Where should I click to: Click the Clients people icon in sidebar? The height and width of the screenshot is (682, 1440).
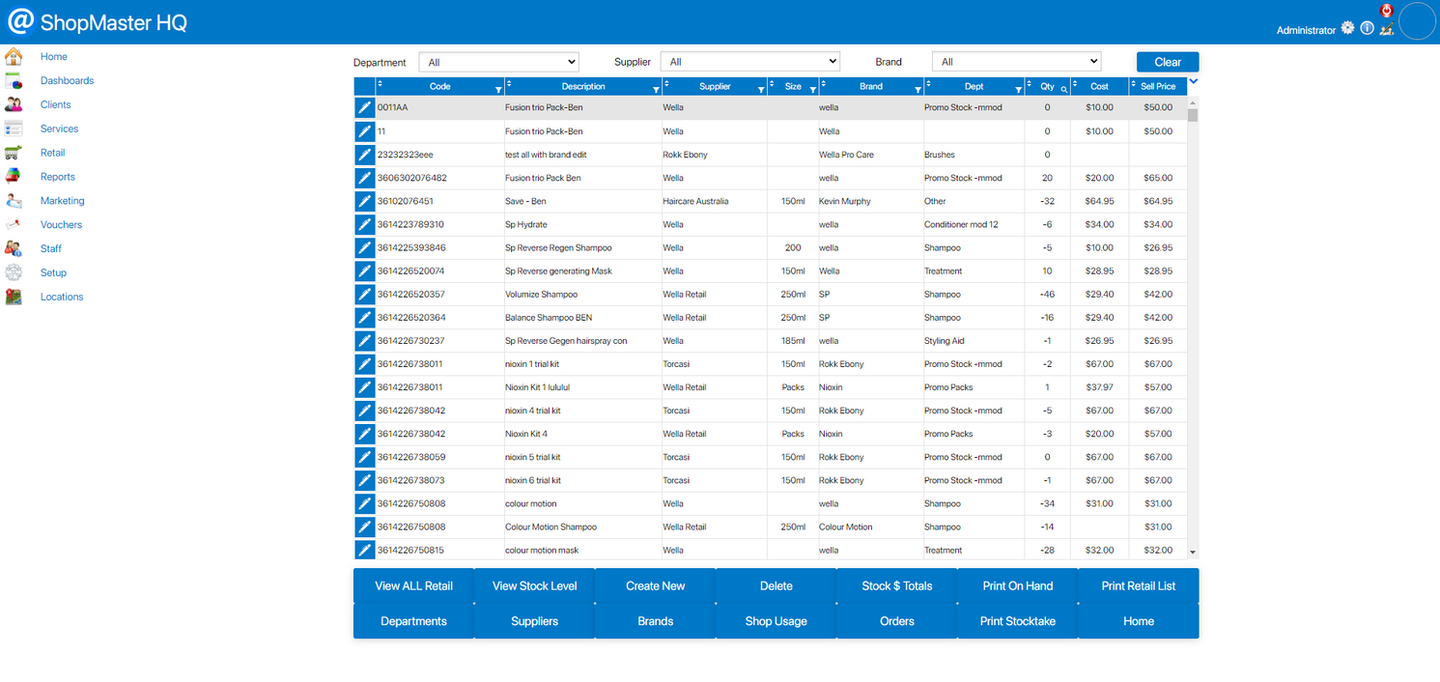13,104
